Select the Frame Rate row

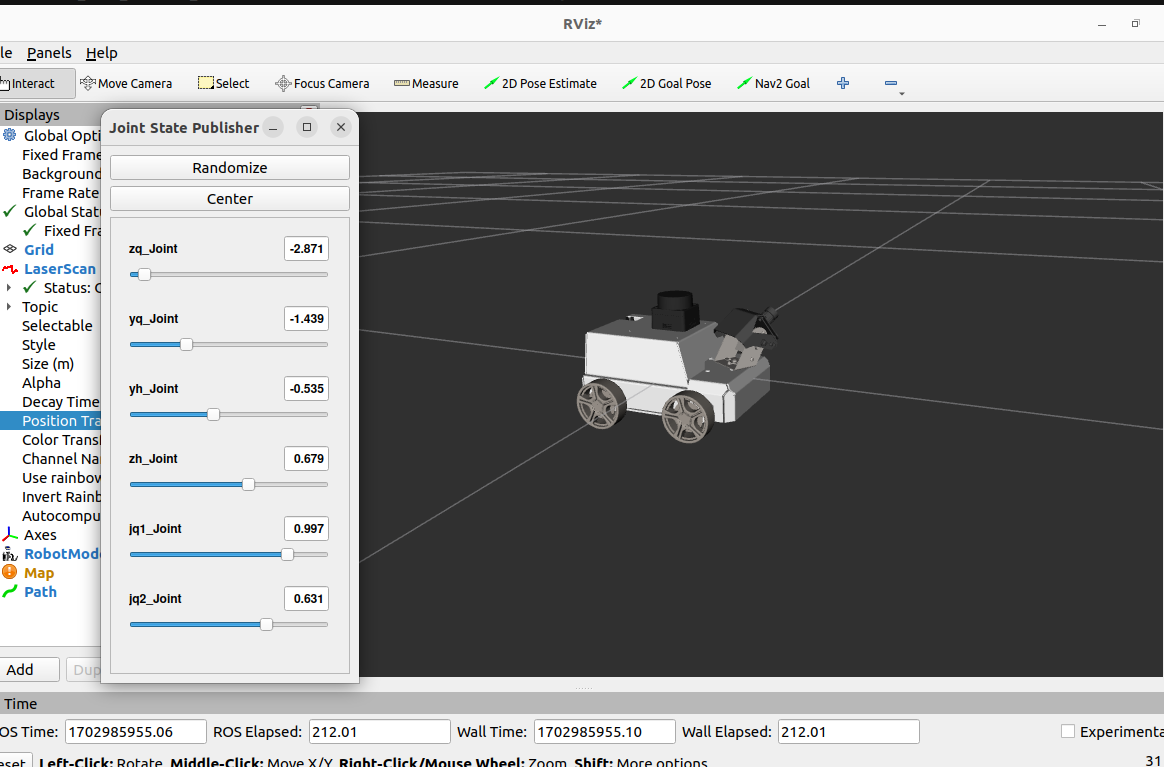[x=50, y=193]
